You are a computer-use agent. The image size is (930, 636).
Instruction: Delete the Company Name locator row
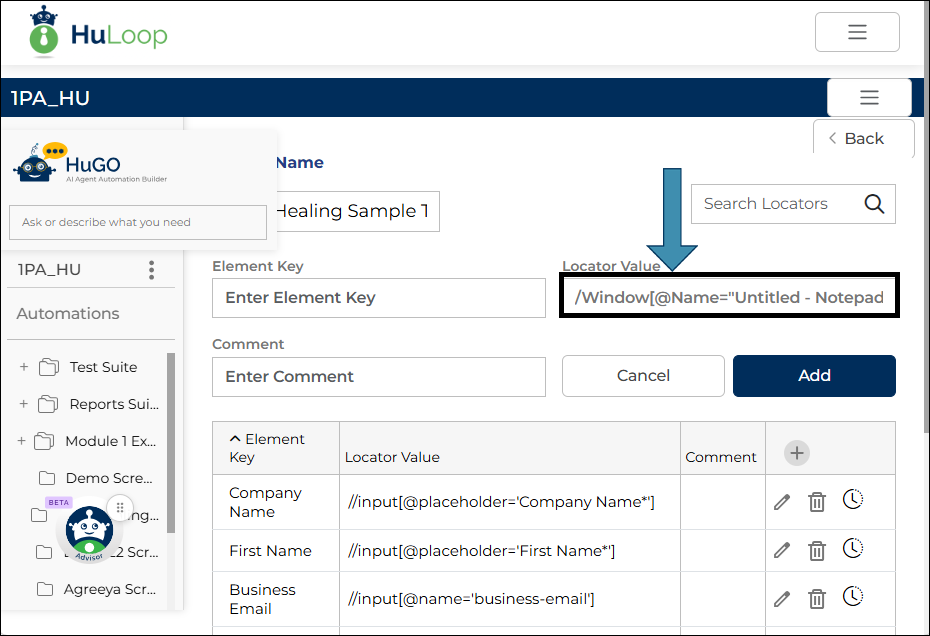pyautogui.click(x=817, y=502)
